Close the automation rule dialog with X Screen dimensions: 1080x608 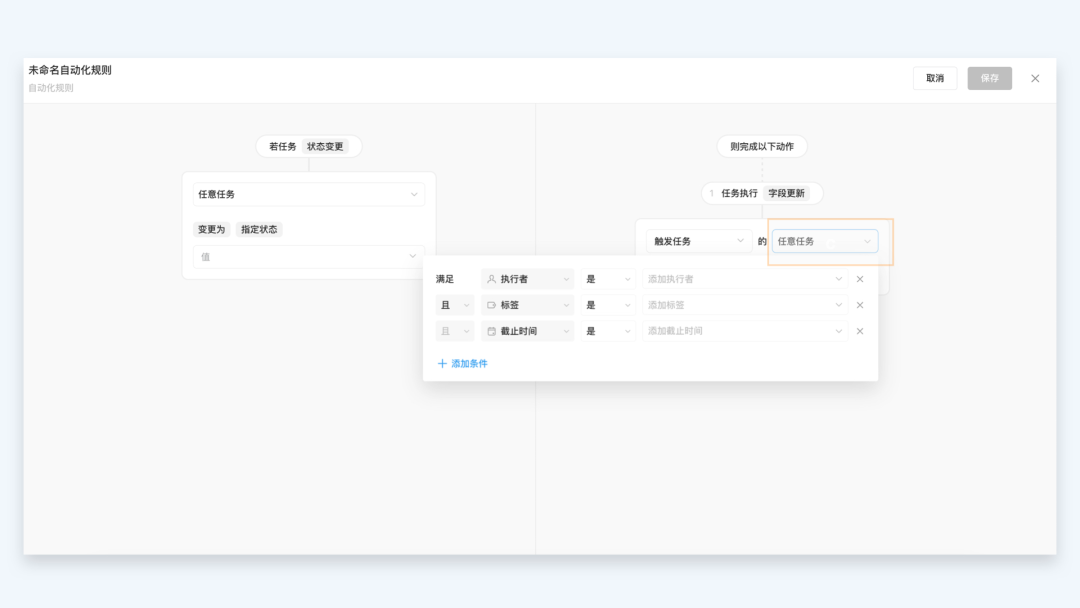(1035, 79)
